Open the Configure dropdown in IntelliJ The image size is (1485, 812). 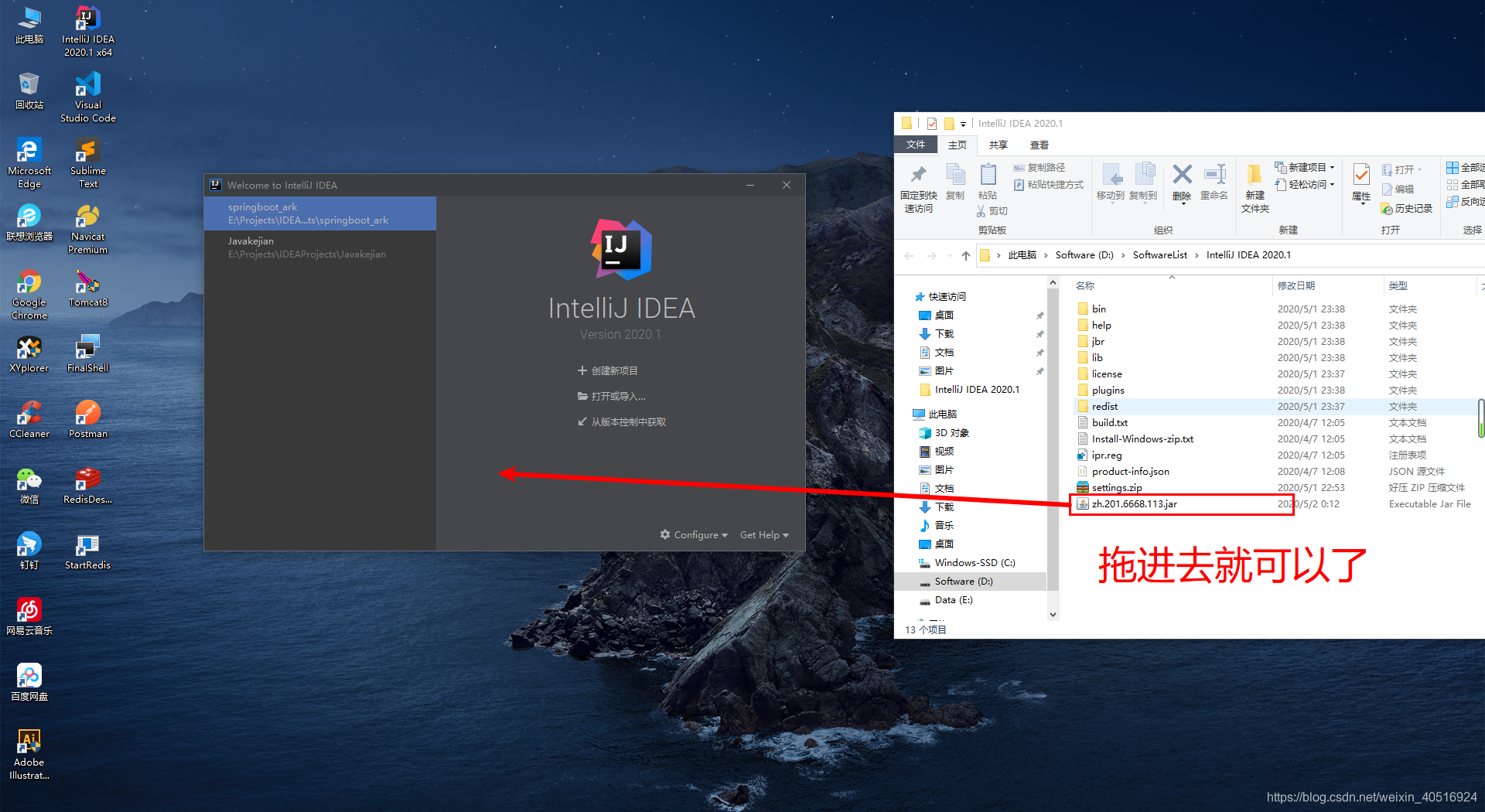[694, 535]
